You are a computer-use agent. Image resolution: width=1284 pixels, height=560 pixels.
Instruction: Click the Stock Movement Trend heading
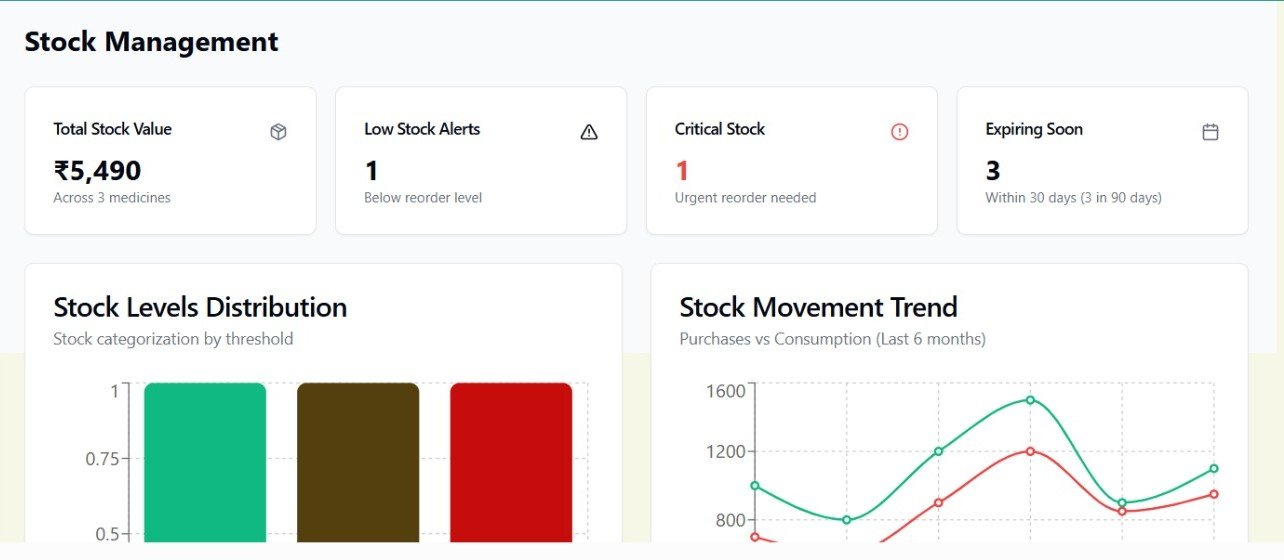[818, 307]
